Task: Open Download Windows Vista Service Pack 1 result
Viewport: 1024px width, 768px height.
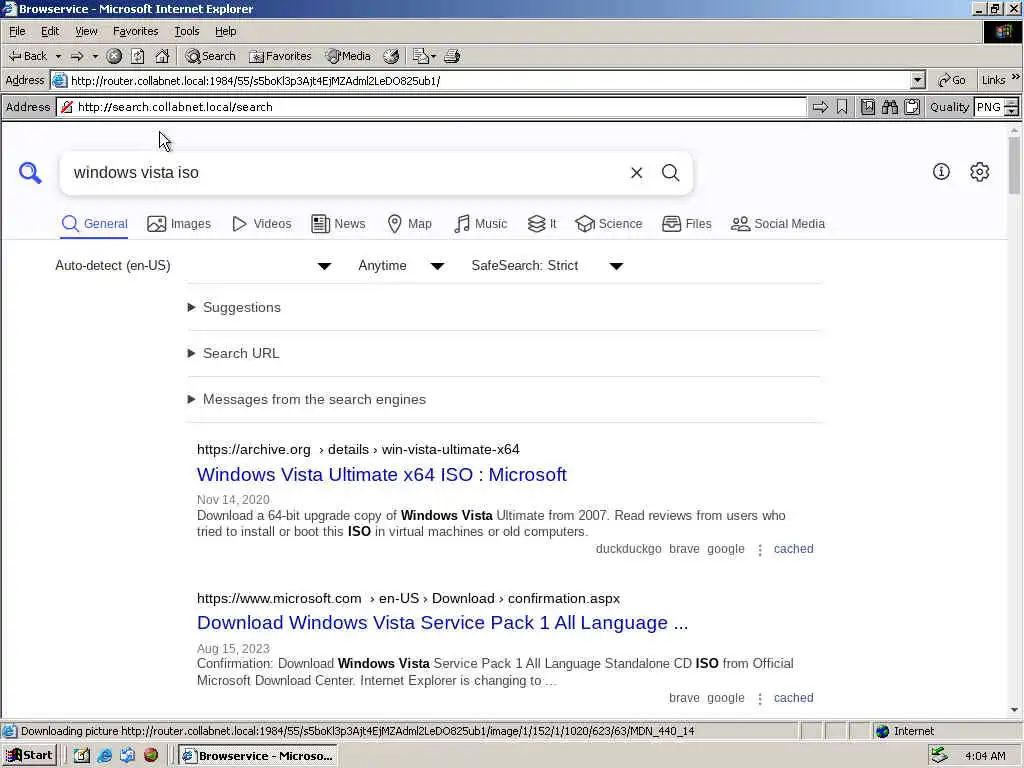Action: [x=442, y=623]
